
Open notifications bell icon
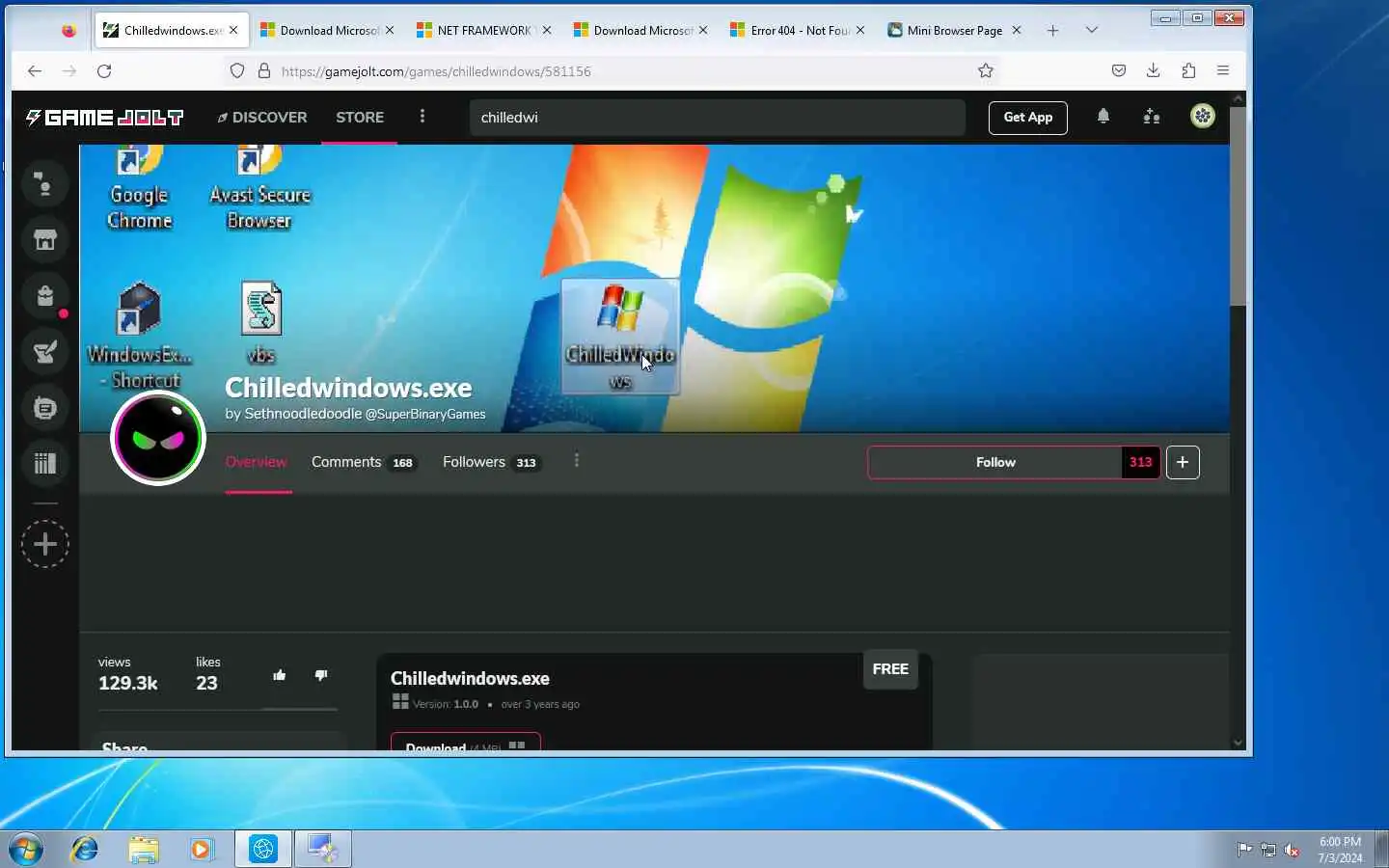click(x=1103, y=117)
